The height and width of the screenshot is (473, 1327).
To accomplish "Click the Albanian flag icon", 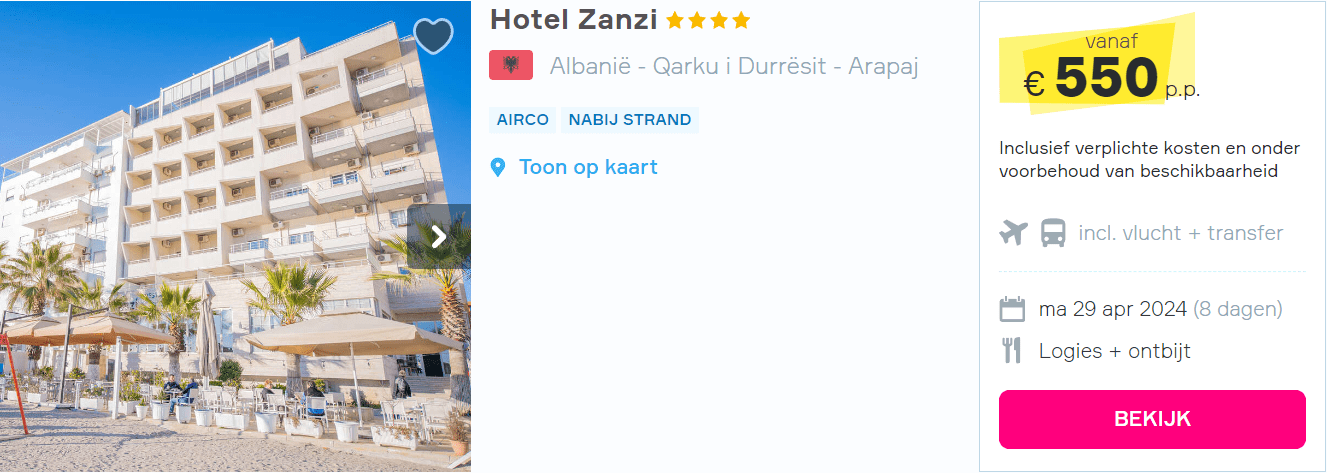I will 511,66.
